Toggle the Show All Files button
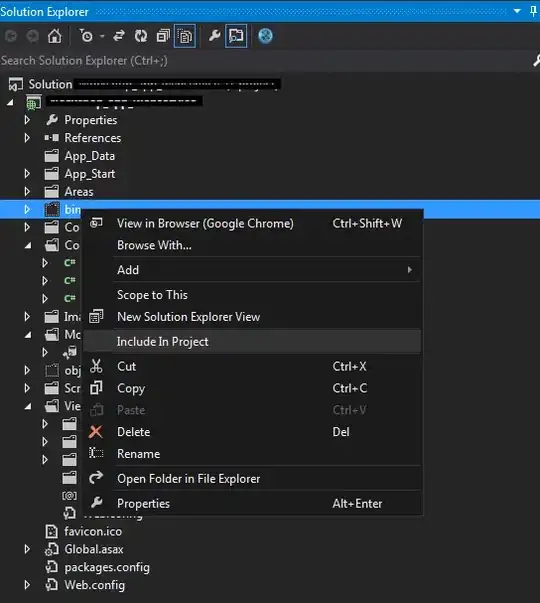Screen dimensions: 540x603 tap(185, 36)
